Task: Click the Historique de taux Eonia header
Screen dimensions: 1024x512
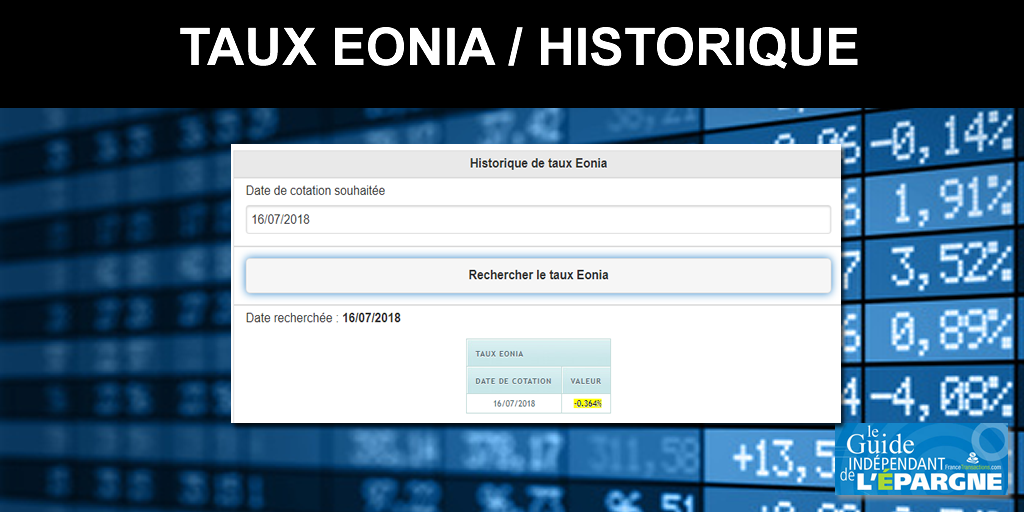Action: (538, 163)
